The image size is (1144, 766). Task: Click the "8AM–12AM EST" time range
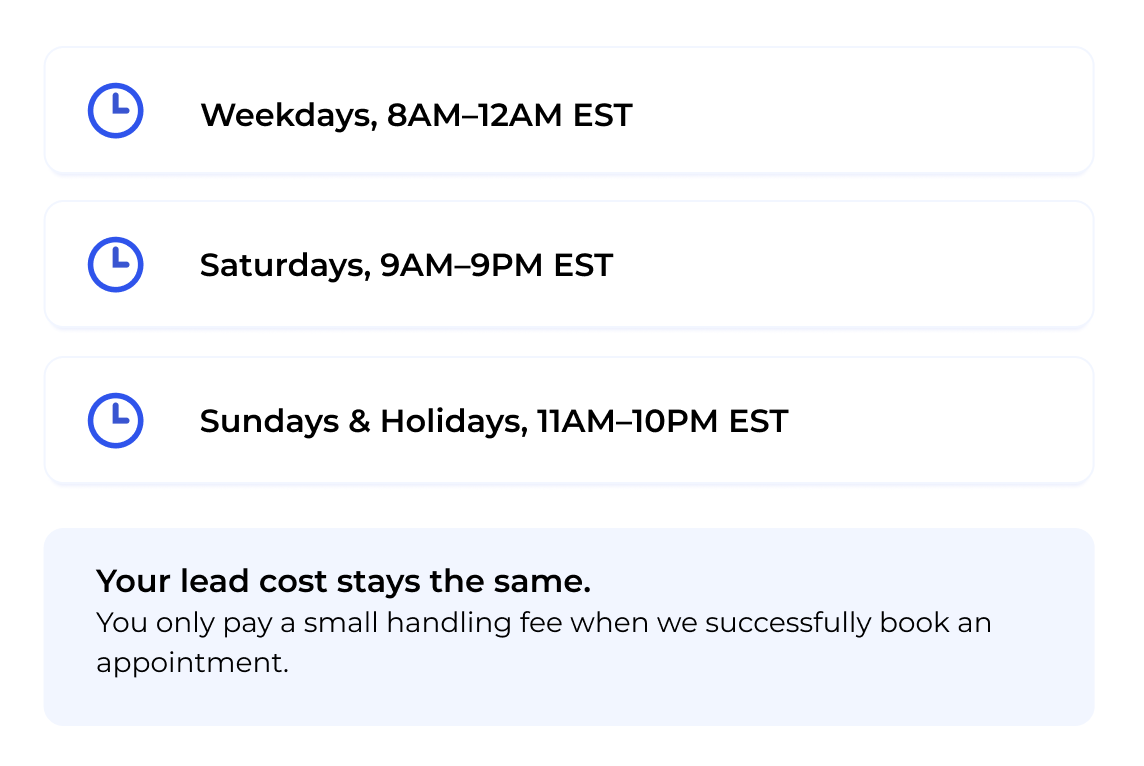(509, 115)
